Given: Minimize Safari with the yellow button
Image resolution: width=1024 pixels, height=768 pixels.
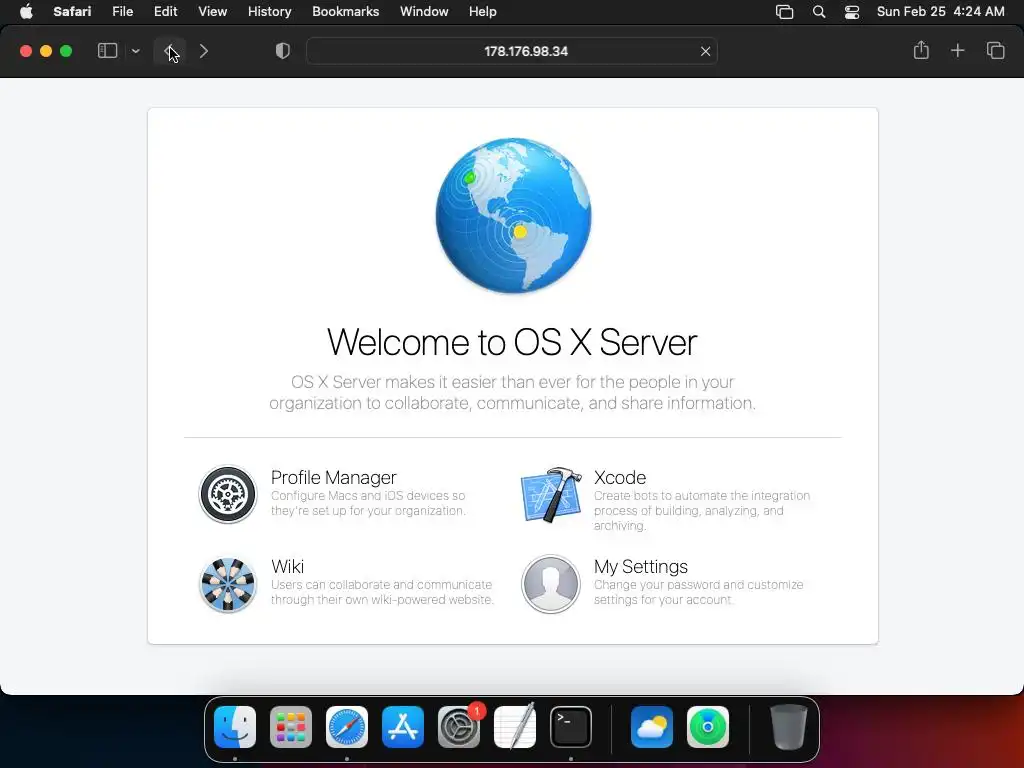Looking at the screenshot, I should point(46,51).
